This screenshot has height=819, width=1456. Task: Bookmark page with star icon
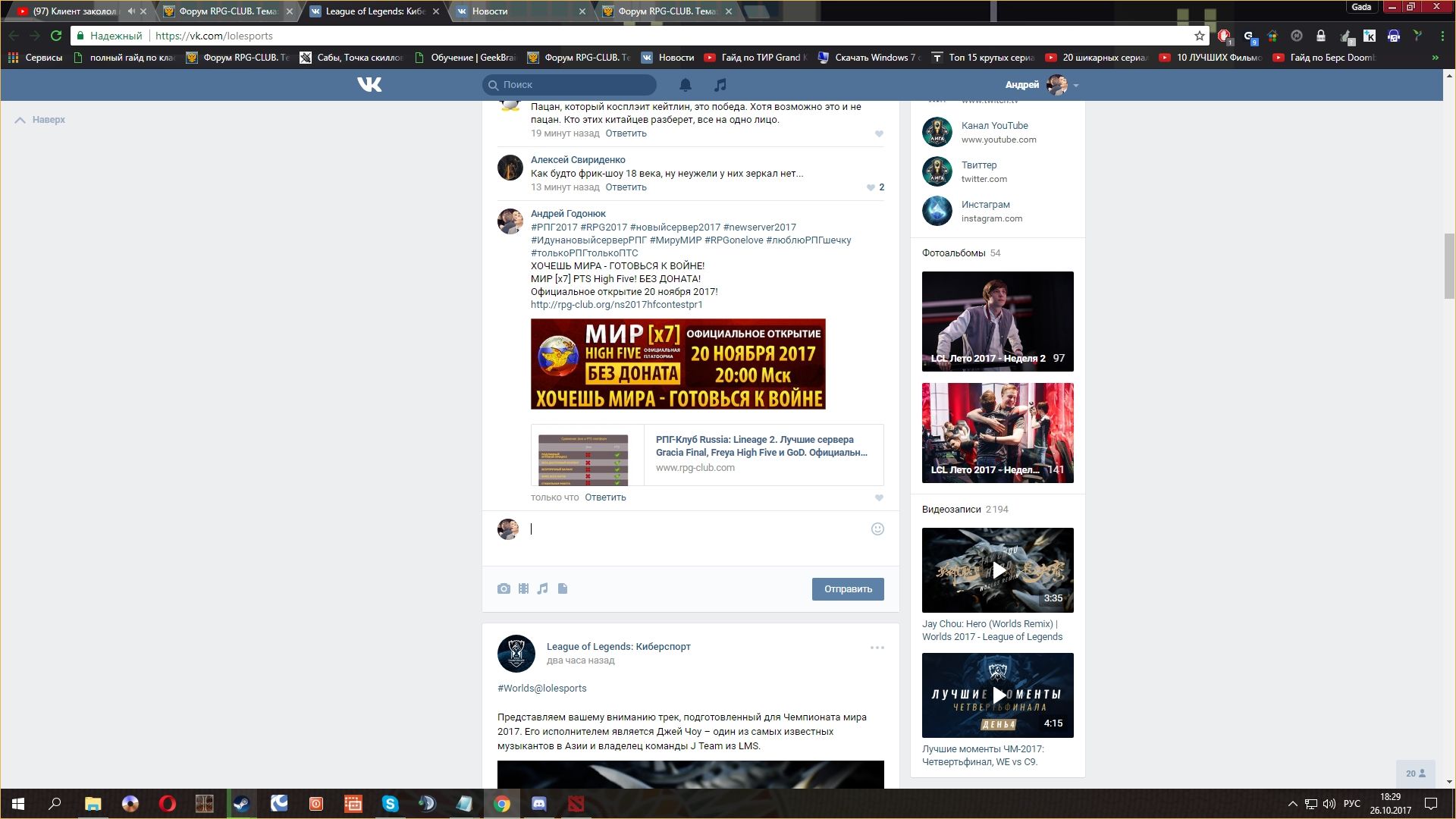pos(1199,36)
